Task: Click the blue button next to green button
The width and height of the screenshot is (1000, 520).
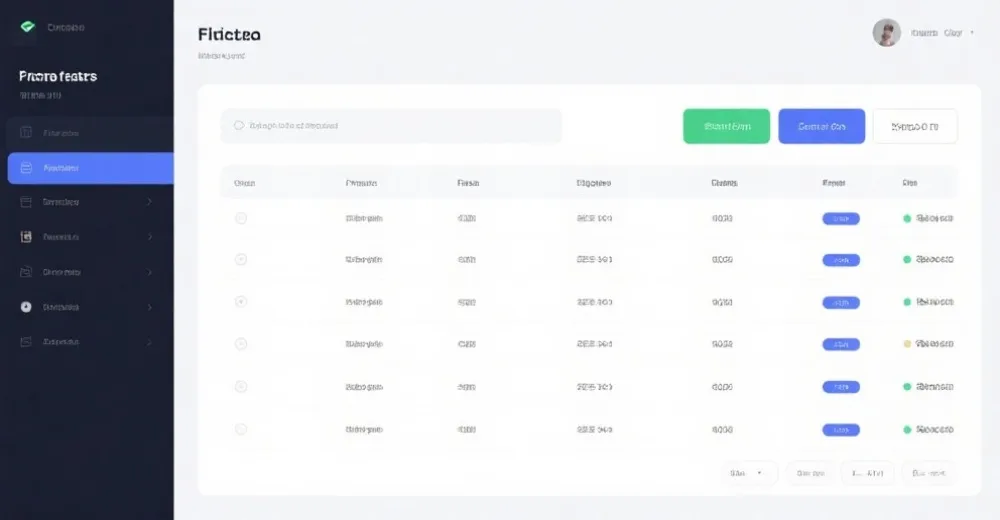Action: (x=821, y=126)
